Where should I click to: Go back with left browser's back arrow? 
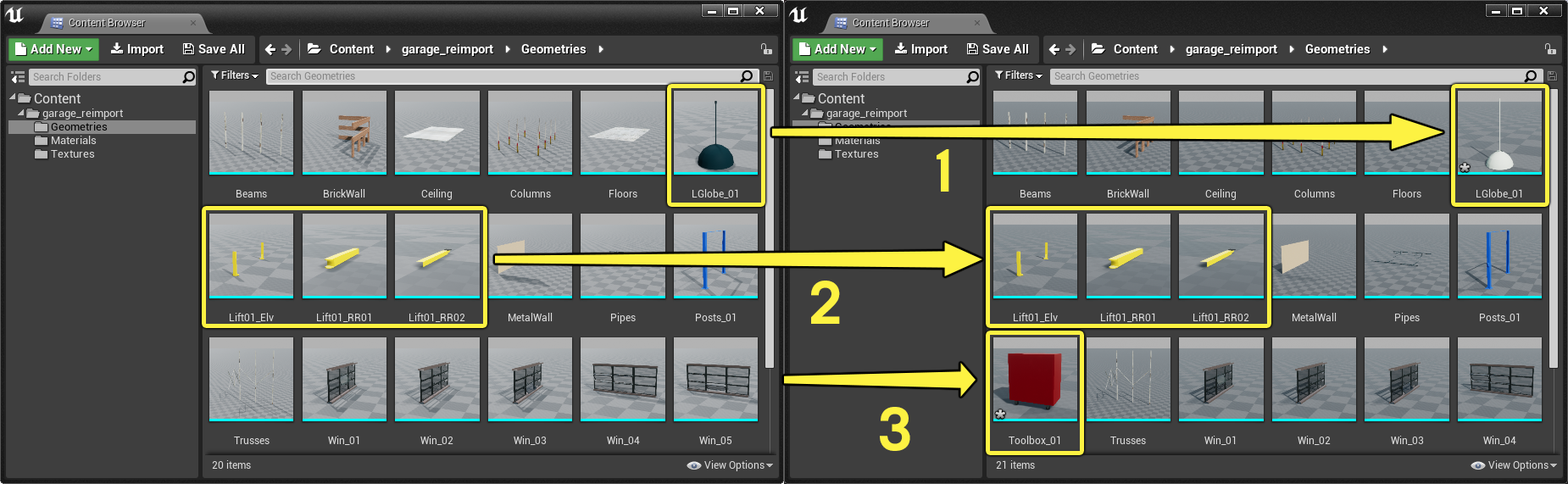pyautogui.click(x=270, y=49)
